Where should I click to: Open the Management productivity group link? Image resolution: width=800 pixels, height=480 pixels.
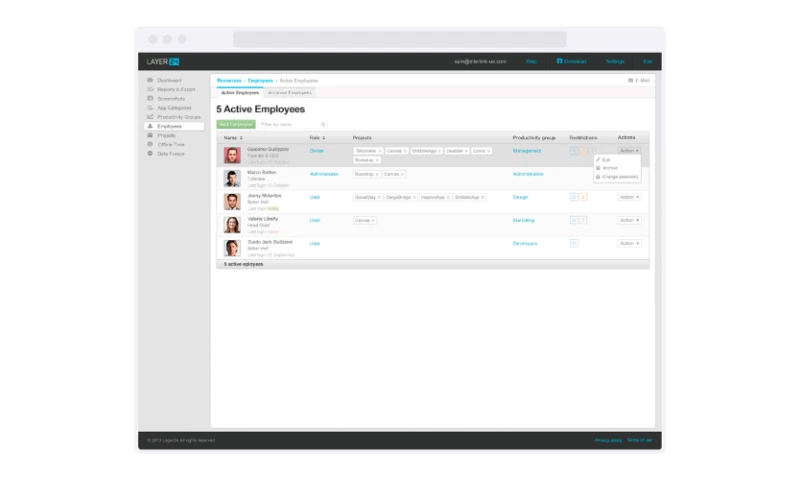(527, 151)
